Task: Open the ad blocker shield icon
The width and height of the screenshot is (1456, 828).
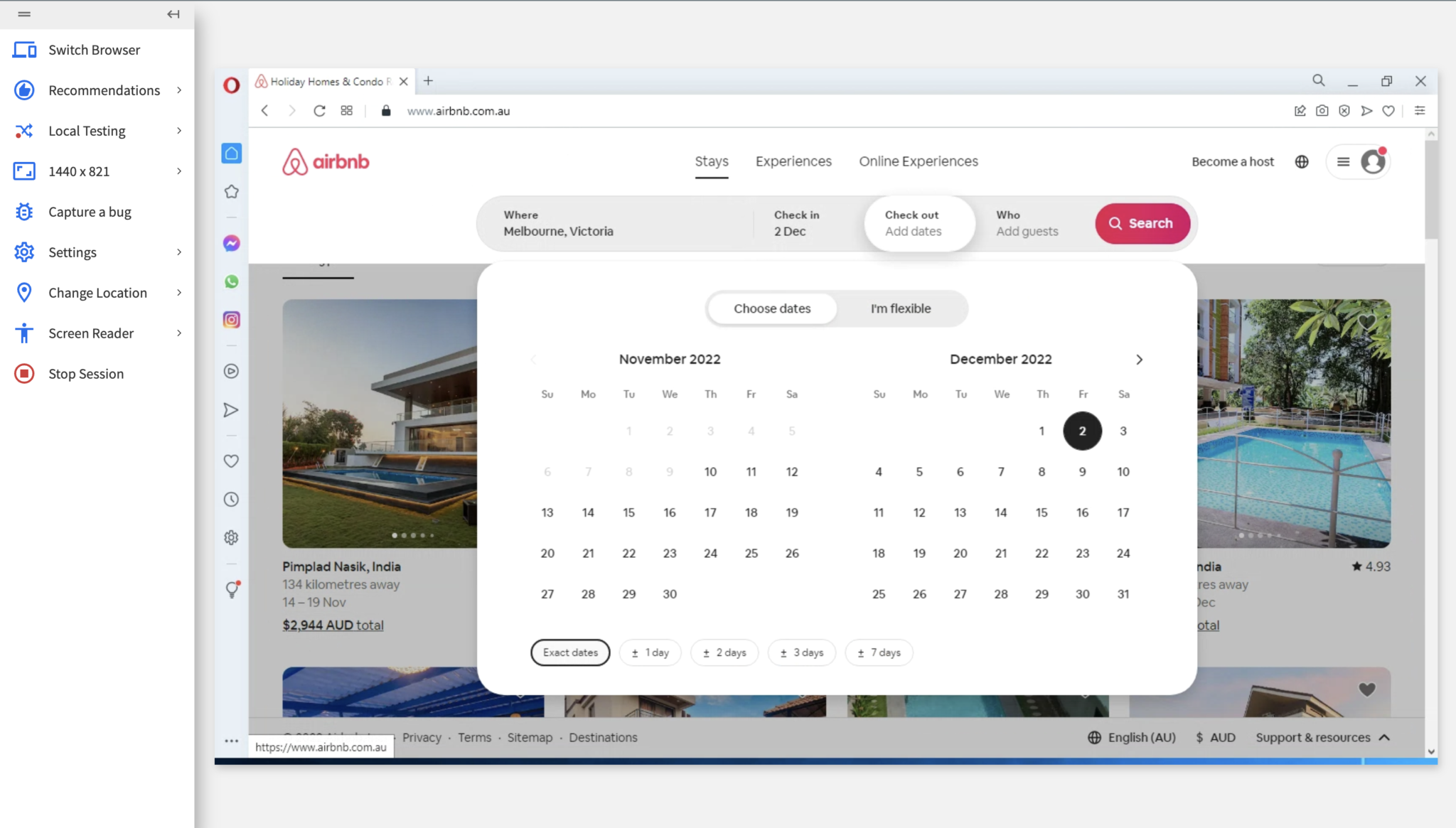Action: pos(1343,110)
